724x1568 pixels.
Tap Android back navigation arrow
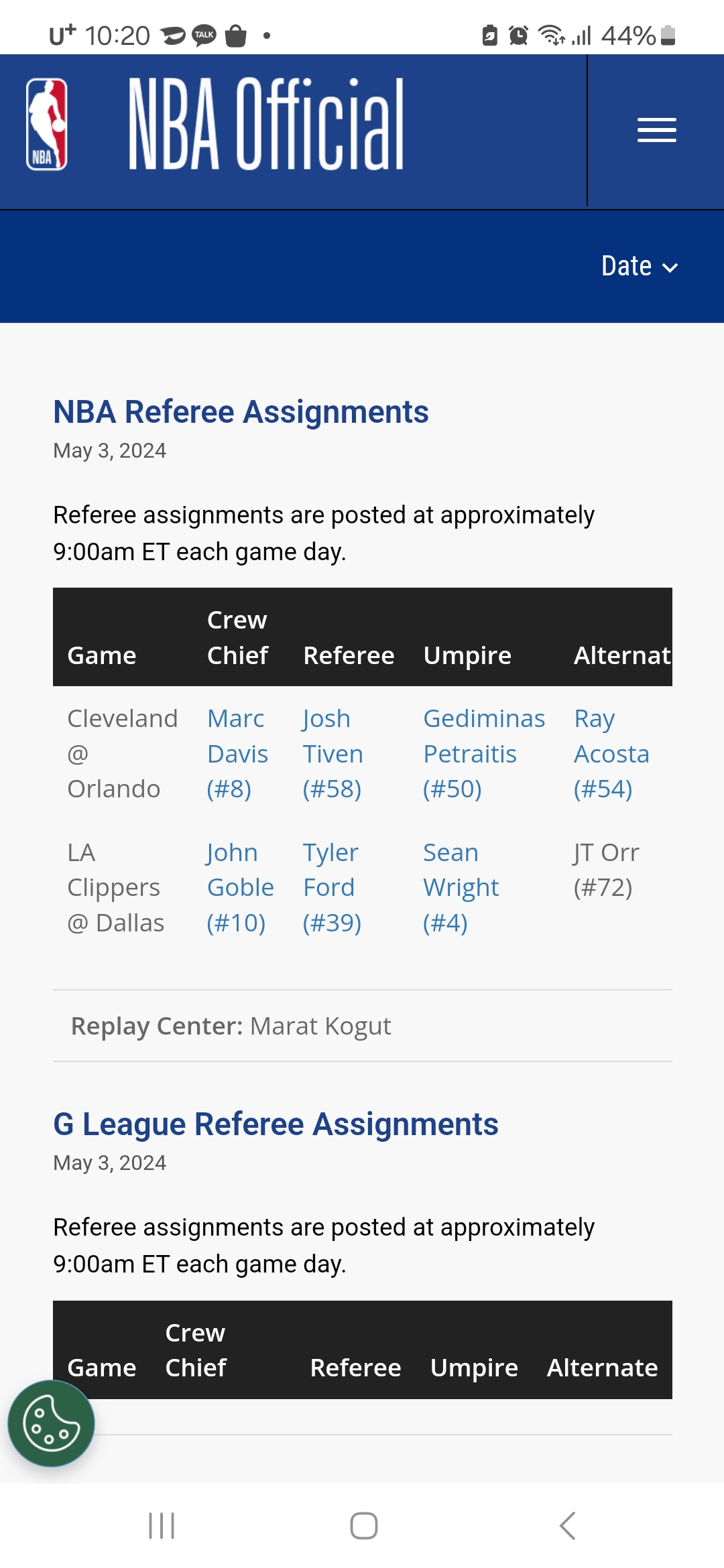567,1526
